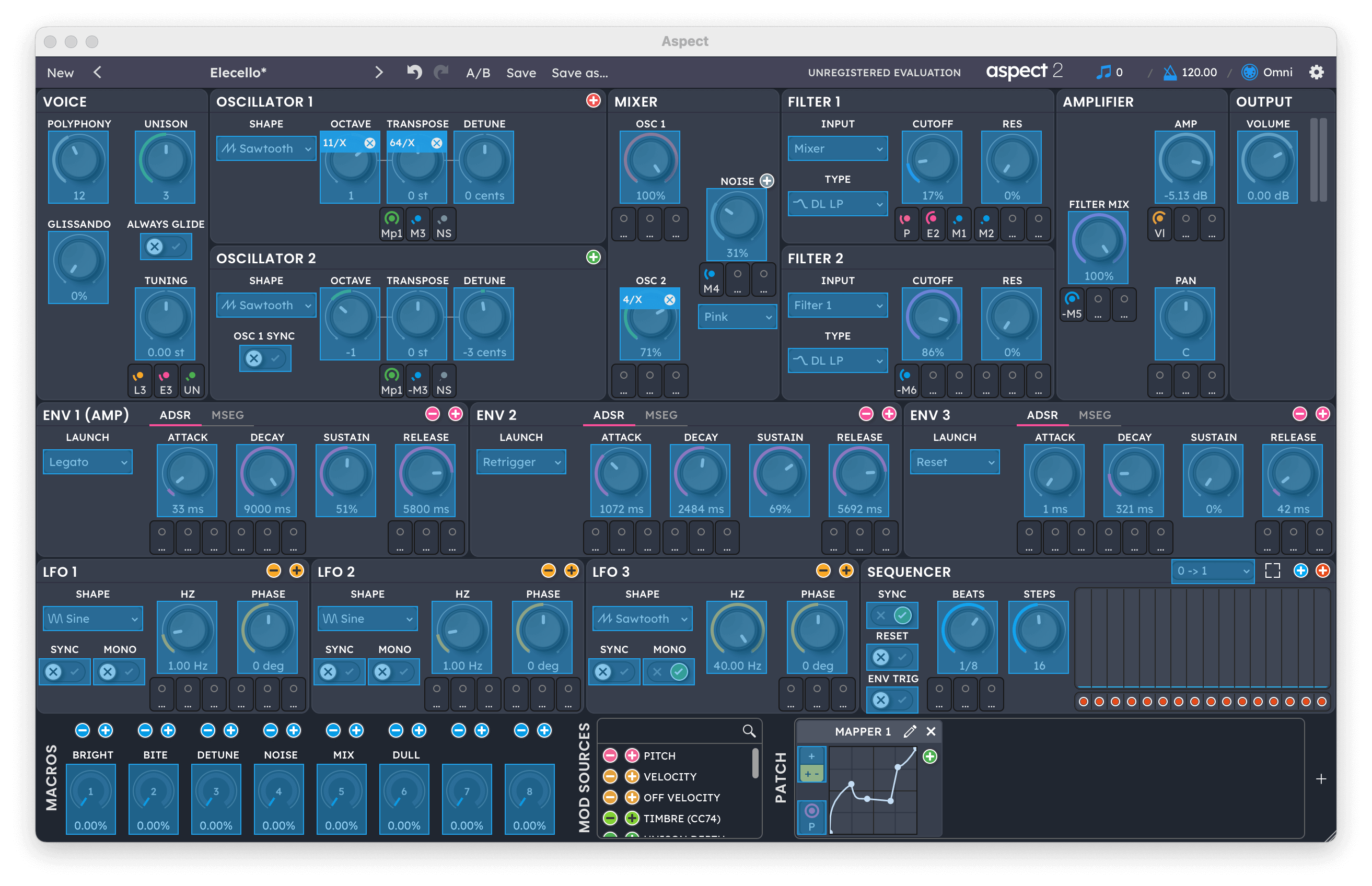The image size is (1372, 886).
Task: Toggle LFO 2 SYNC switch
Action: click(x=340, y=671)
